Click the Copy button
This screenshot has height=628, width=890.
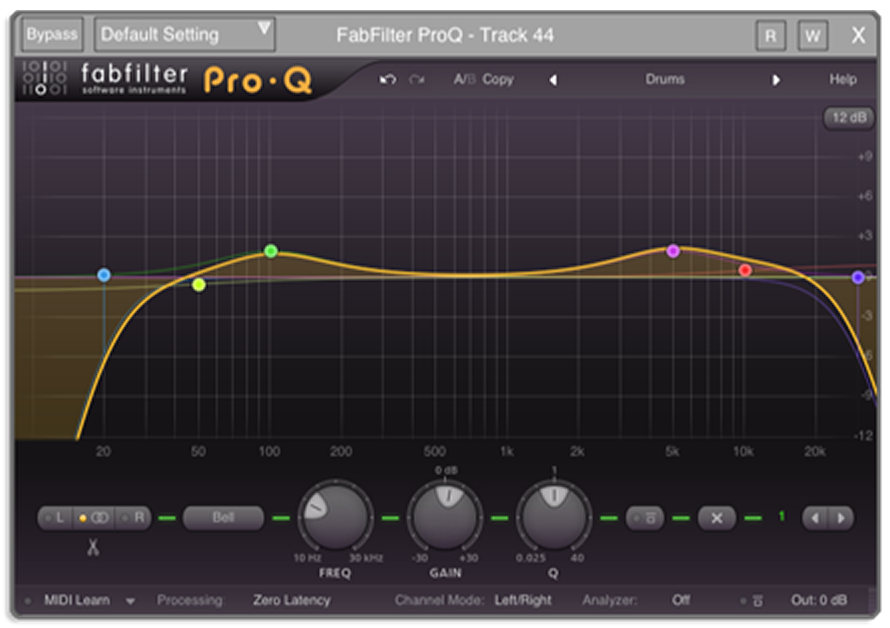(498, 79)
